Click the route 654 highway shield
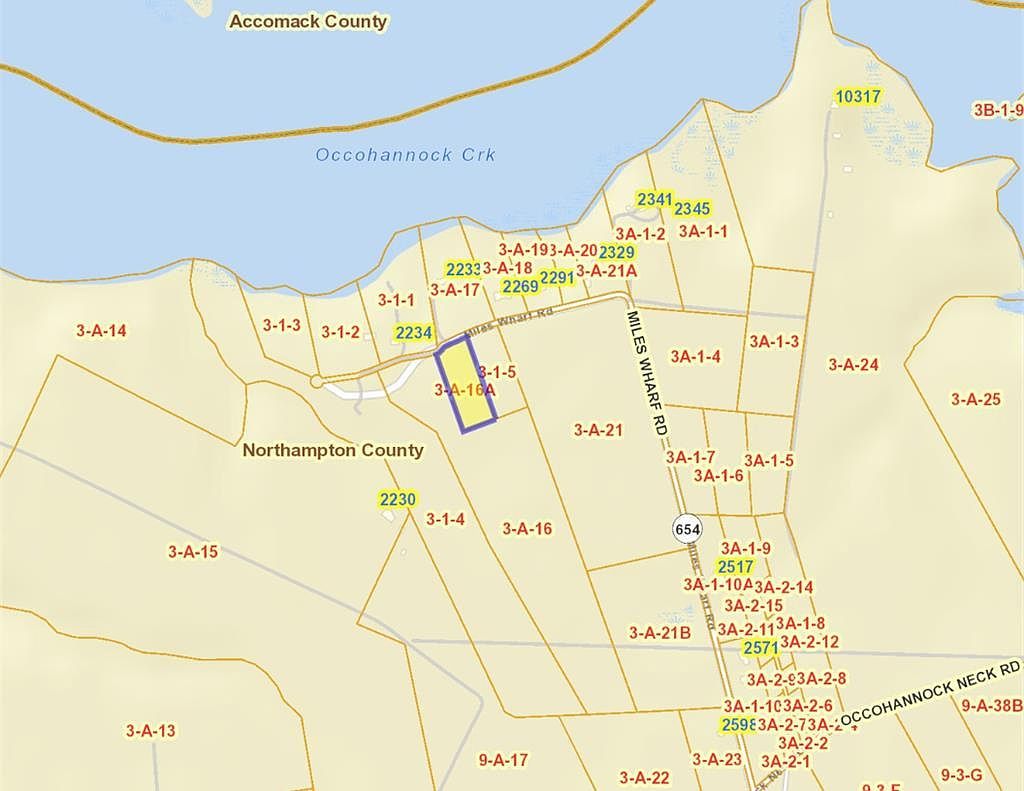1024x791 pixels. pos(686,528)
